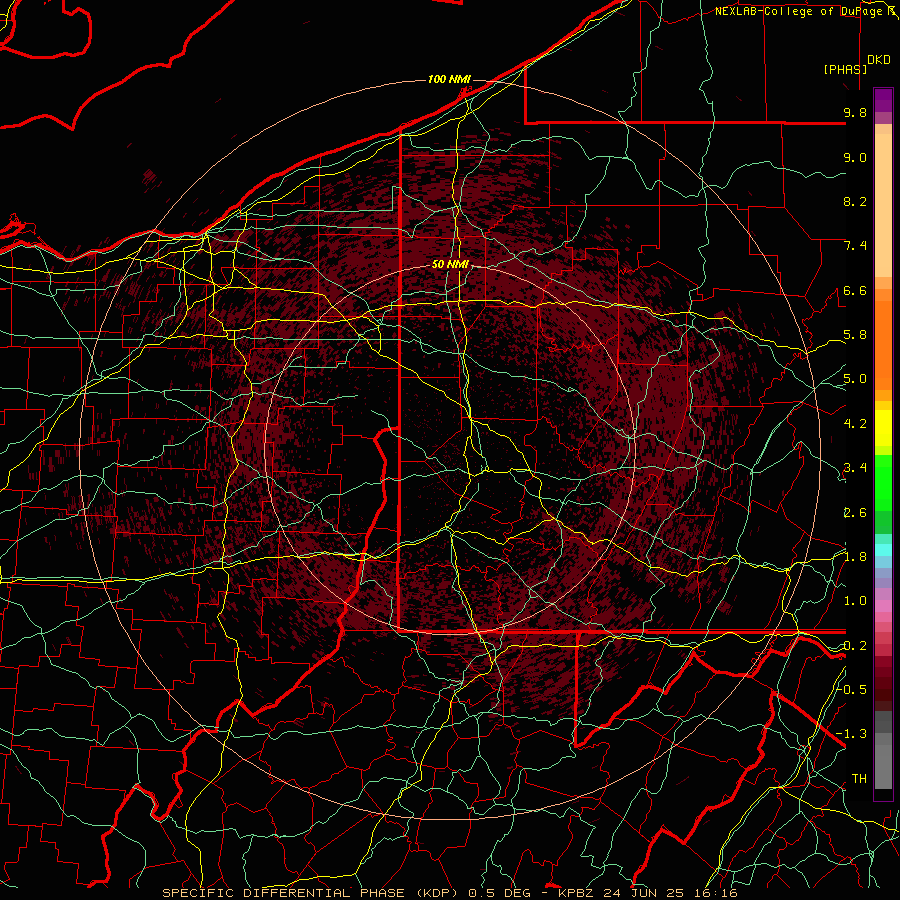This screenshot has height=900, width=900.
Task: Select the 4.2 value on the color scale
Action: 855,424
